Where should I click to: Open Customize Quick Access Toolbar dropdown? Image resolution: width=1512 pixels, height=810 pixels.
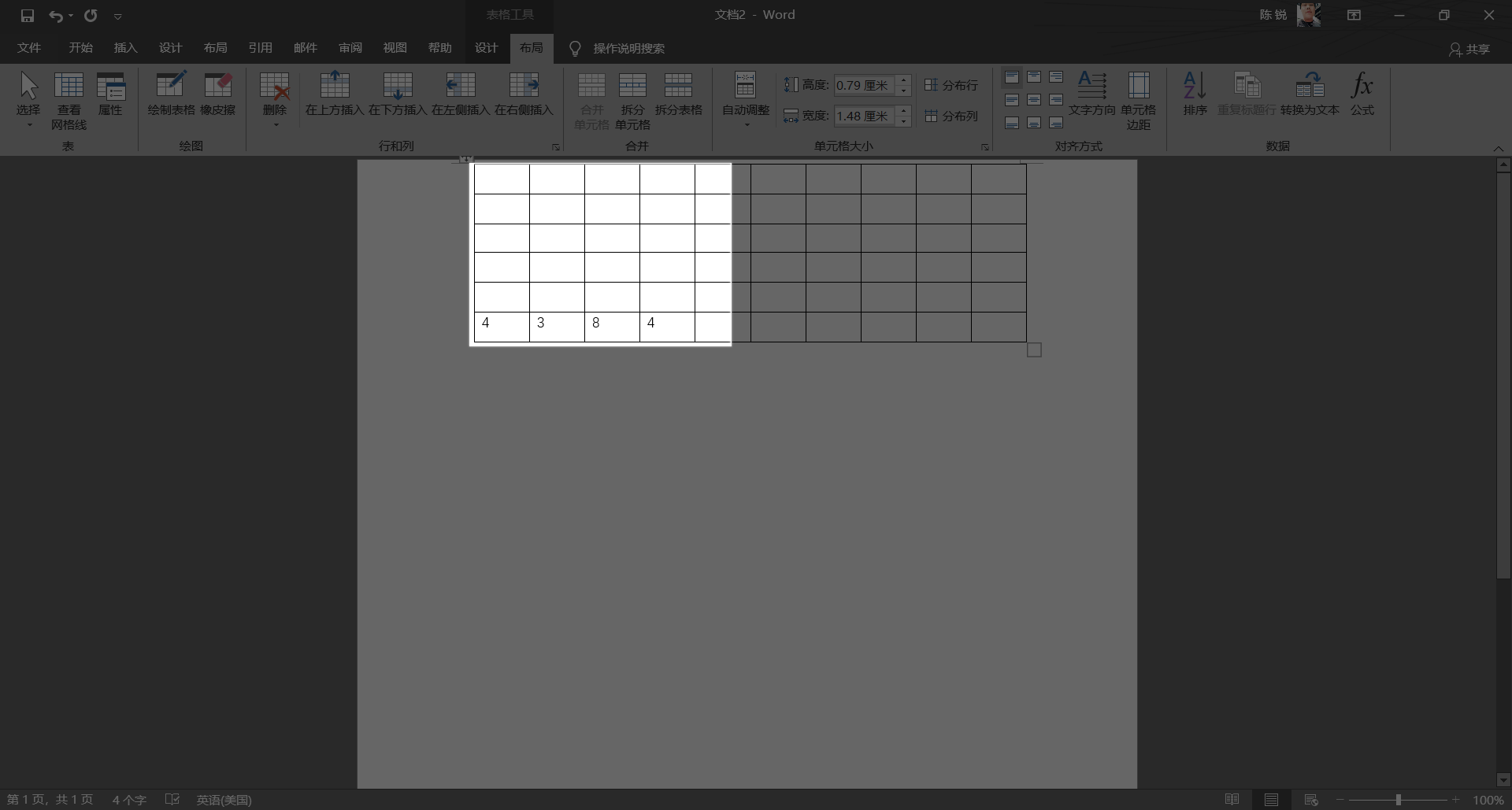118,17
